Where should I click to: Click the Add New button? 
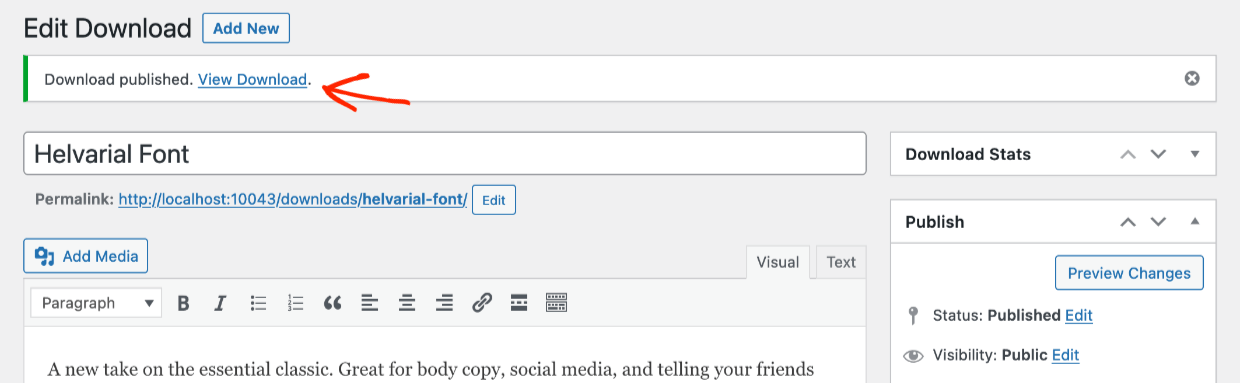click(246, 28)
